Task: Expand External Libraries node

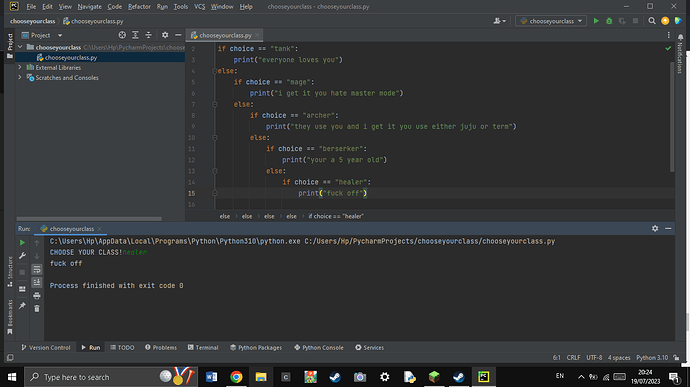Action: coord(20,67)
